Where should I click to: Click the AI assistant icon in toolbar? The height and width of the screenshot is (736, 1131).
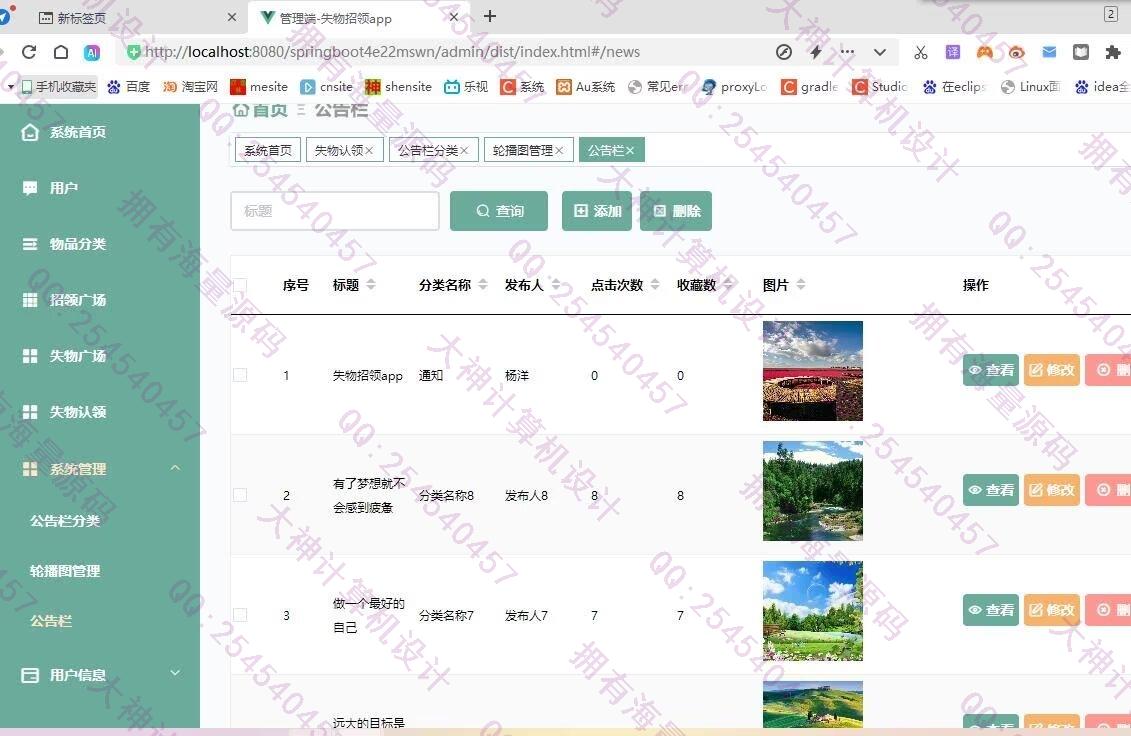(92, 52)
